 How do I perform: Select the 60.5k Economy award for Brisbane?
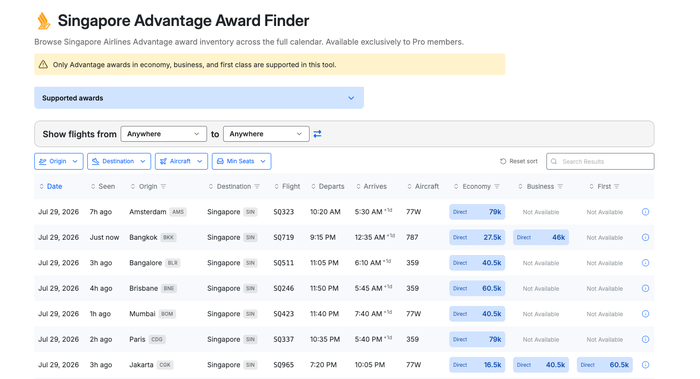[477, 288]
